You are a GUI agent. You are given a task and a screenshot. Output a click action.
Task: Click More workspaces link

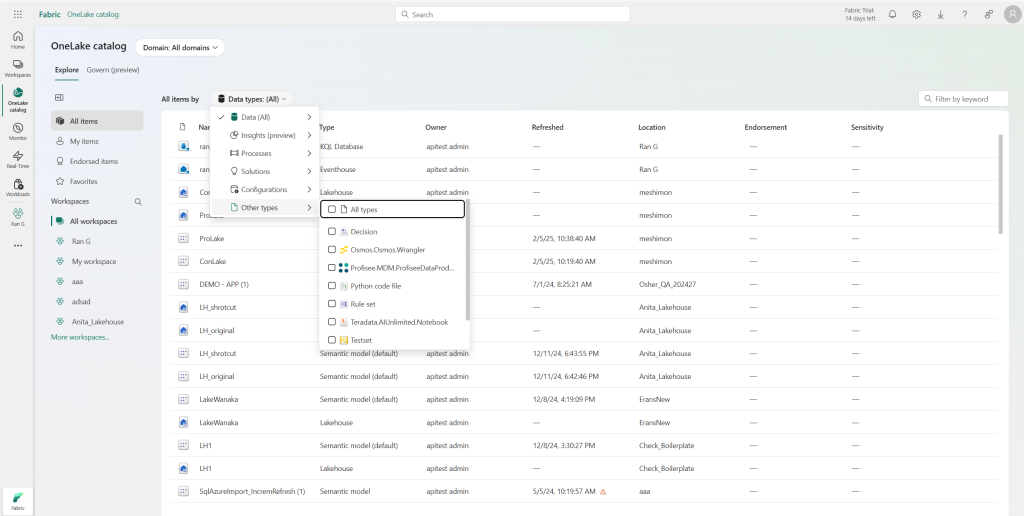[80, 337]
